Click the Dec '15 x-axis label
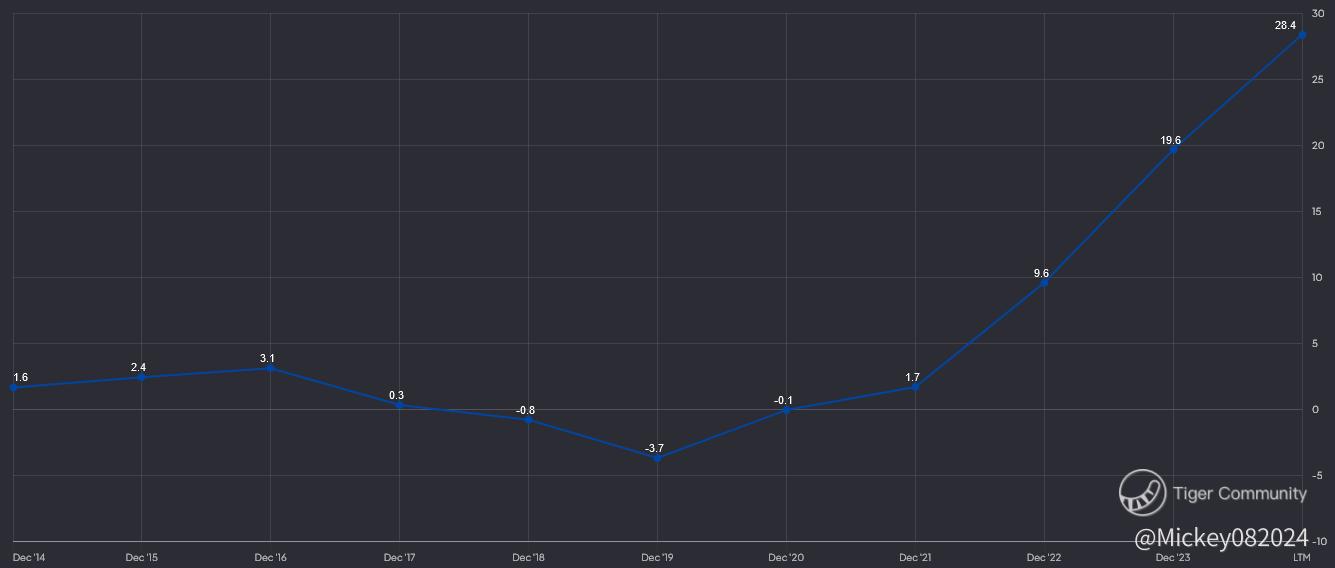 [x=141, y=557]
